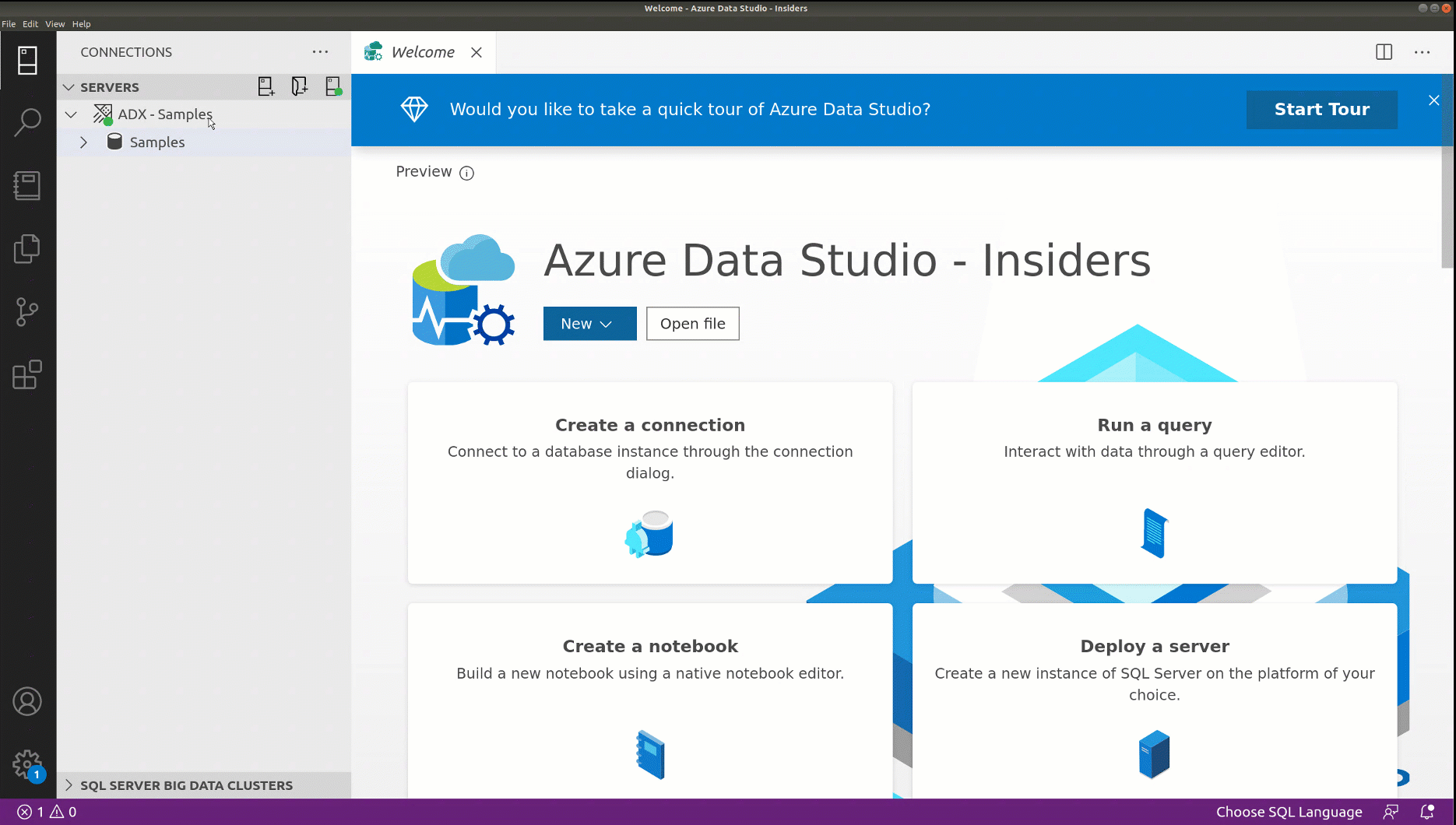Toggle active connections filter in Servers toolbar
The height and width of the screenshot is (825, 1456).
[333, 86]
